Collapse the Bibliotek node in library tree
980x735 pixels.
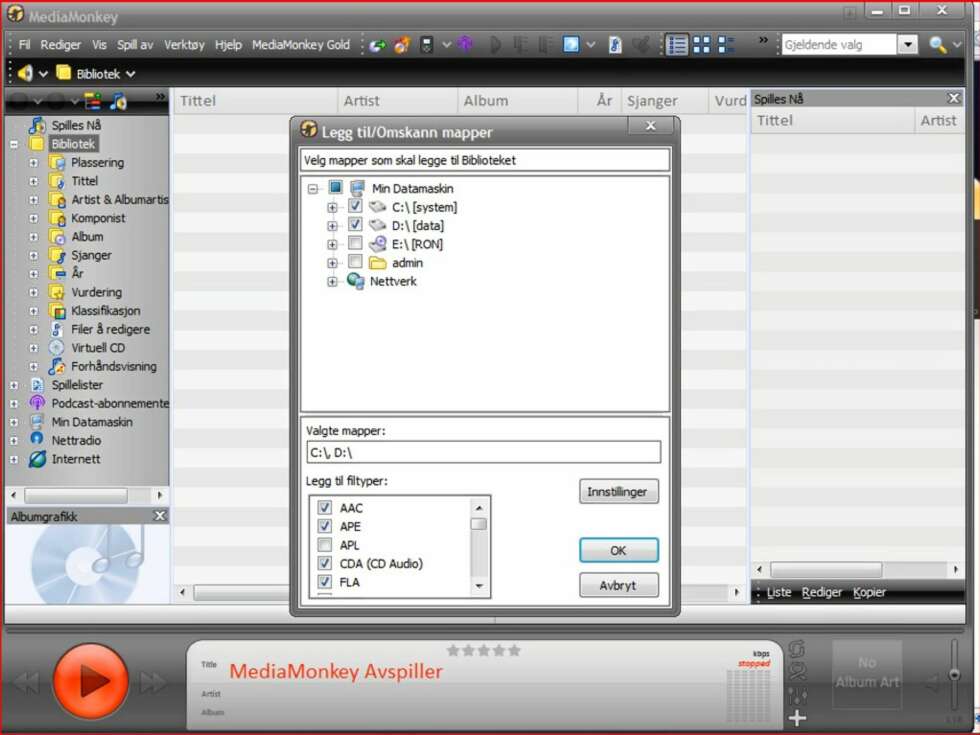(14, 144)
